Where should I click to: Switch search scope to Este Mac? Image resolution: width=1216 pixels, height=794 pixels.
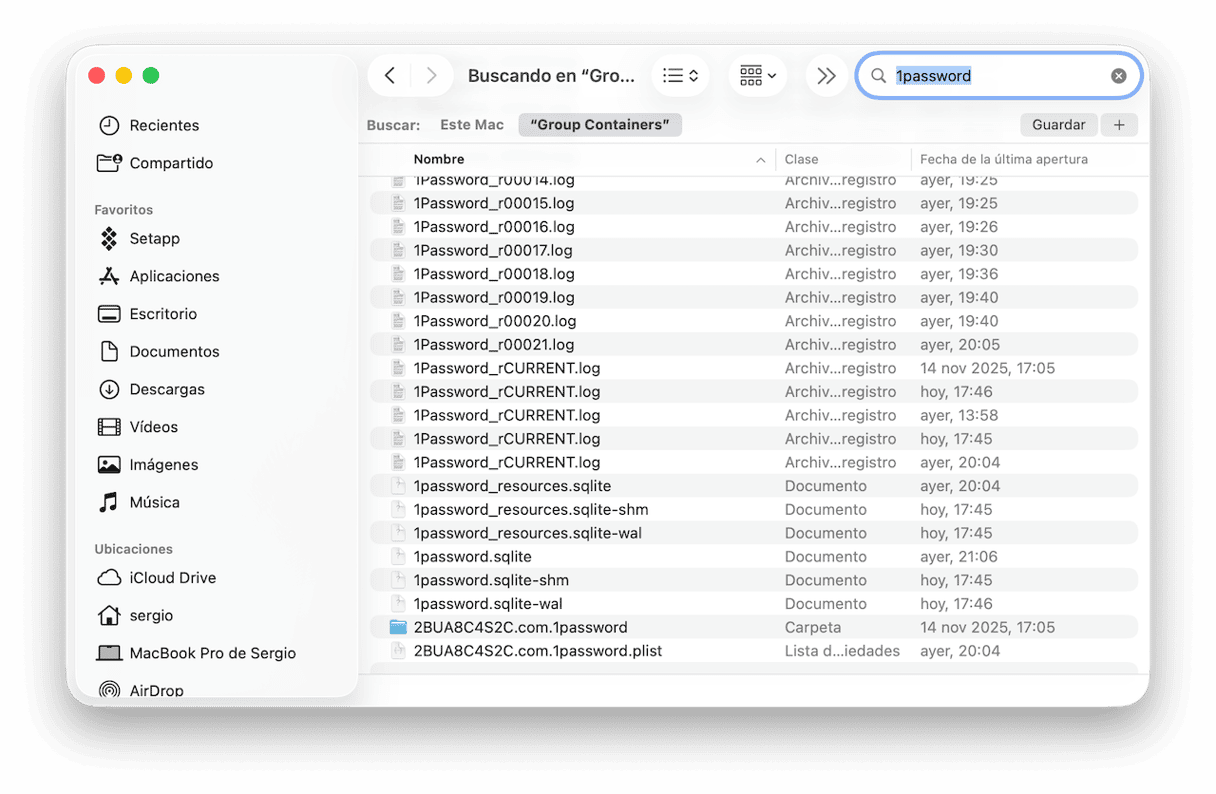tap(472, 125)
